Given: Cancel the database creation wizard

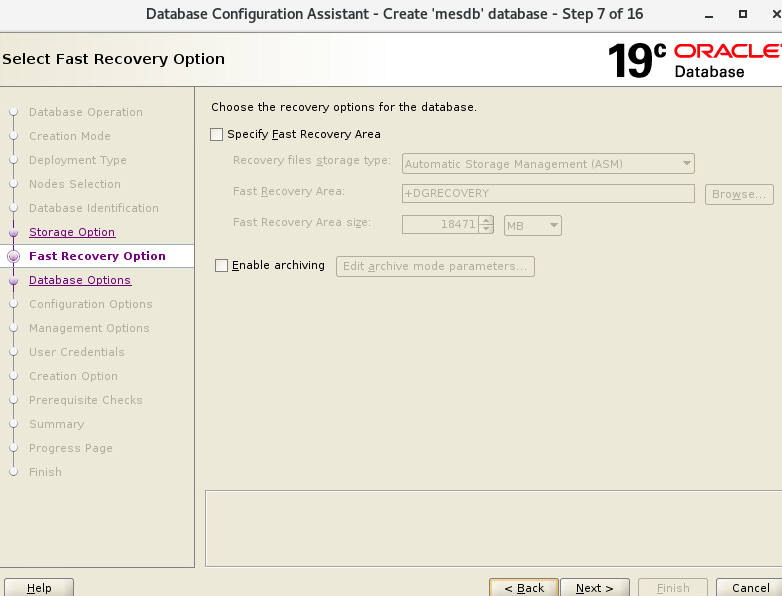Looking at the screenshot, I should coord(750,588).
